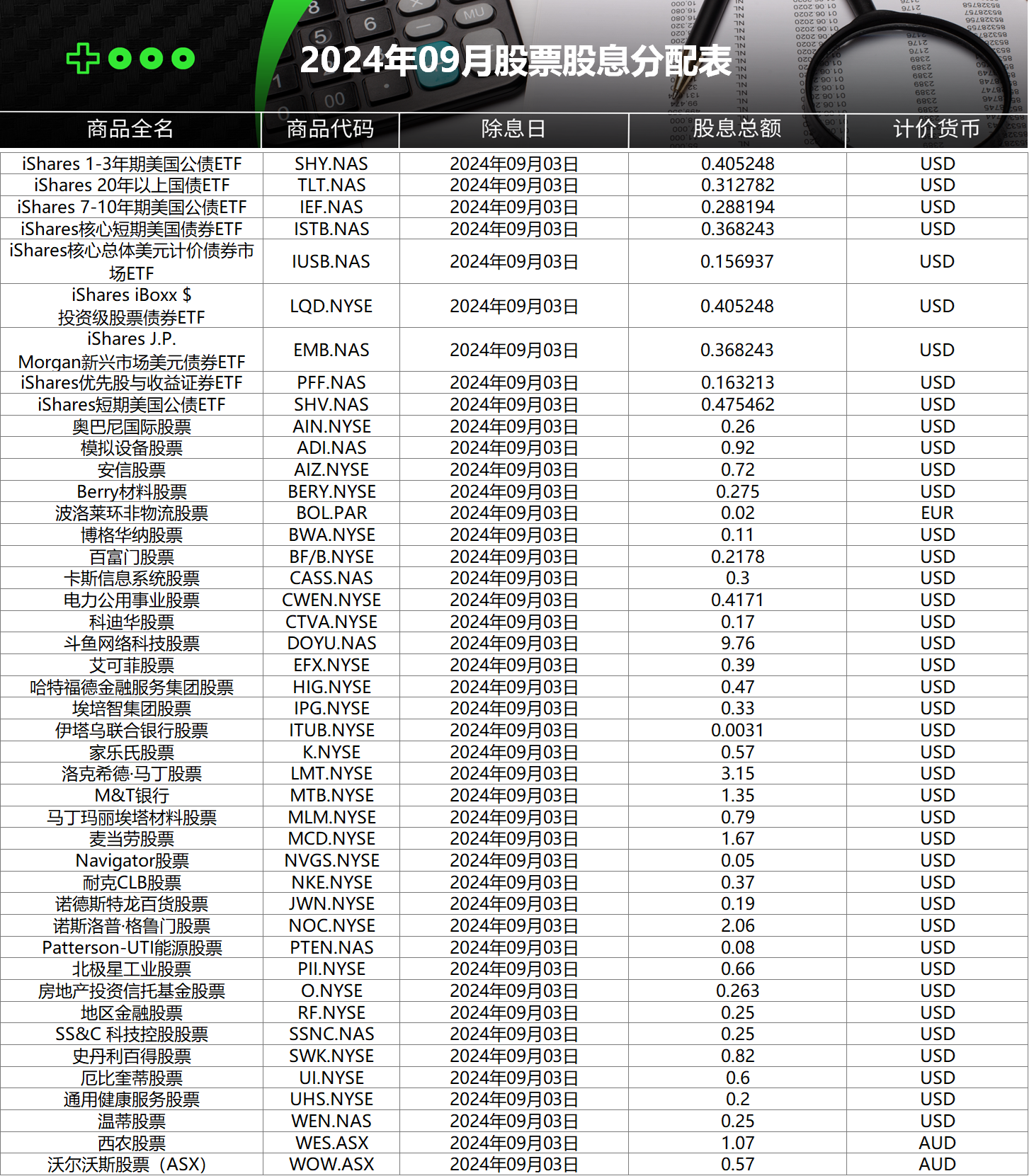Click the 1.67 dividend amount
Screen dimensions: 1029x1176
[738, 839]
